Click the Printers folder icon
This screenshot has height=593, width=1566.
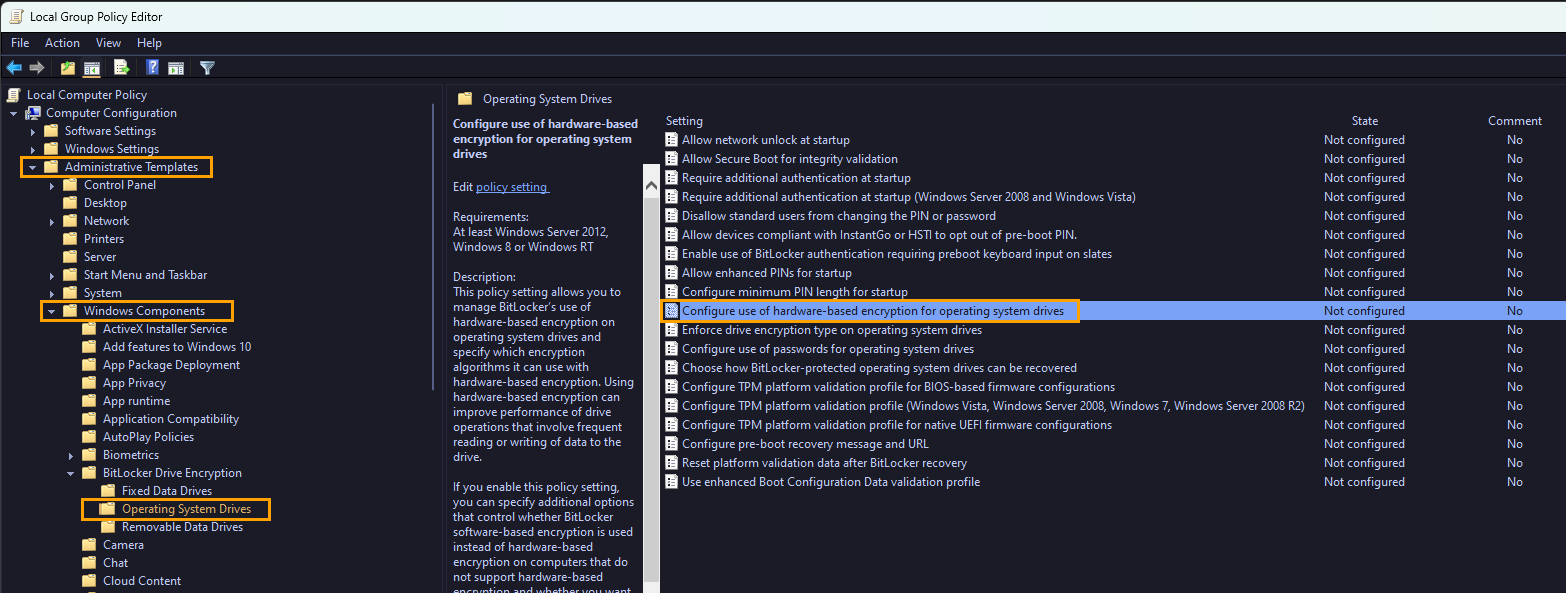point(70,239)
